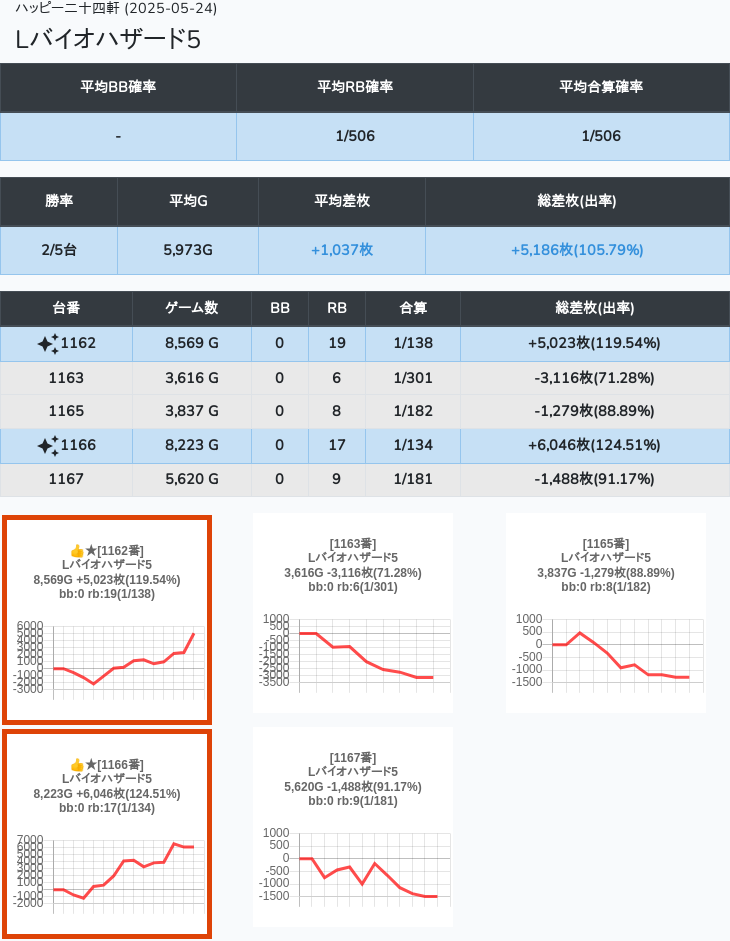Click machine number 1163 in table

pyautogui.click(x=66, y=378)
